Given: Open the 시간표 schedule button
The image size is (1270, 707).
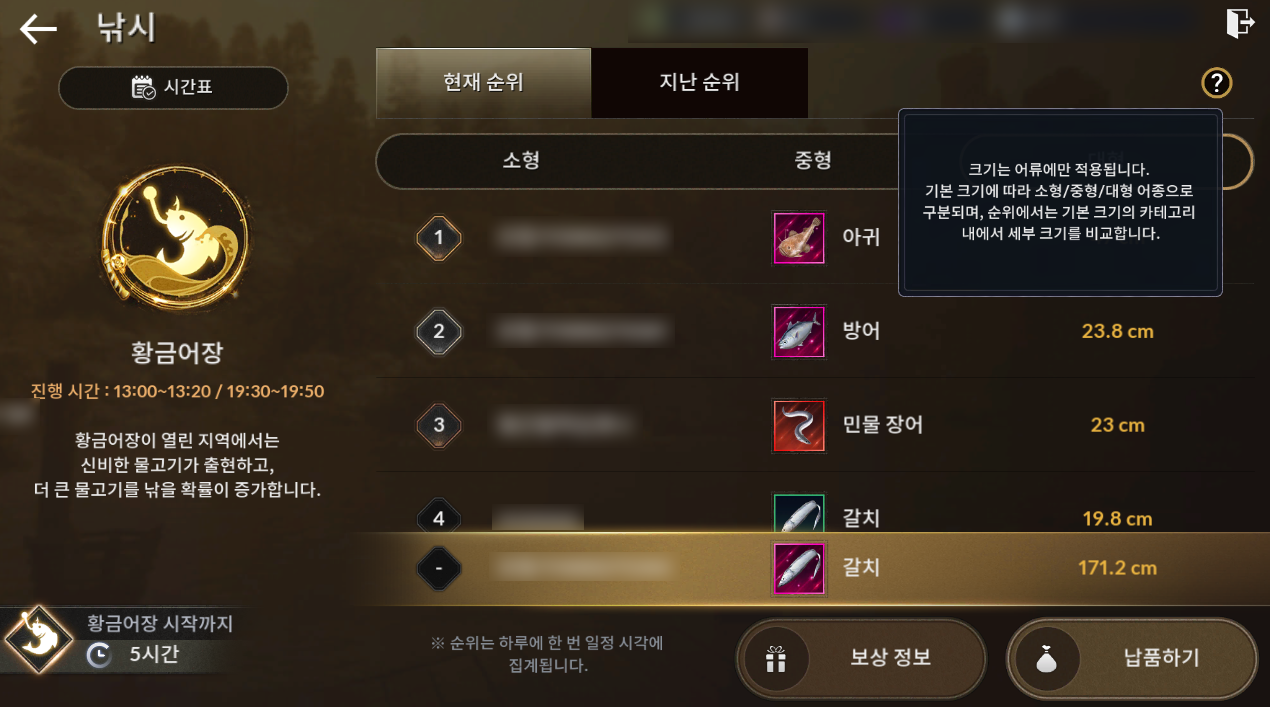Looking at the screenshot, I should 173,87.
